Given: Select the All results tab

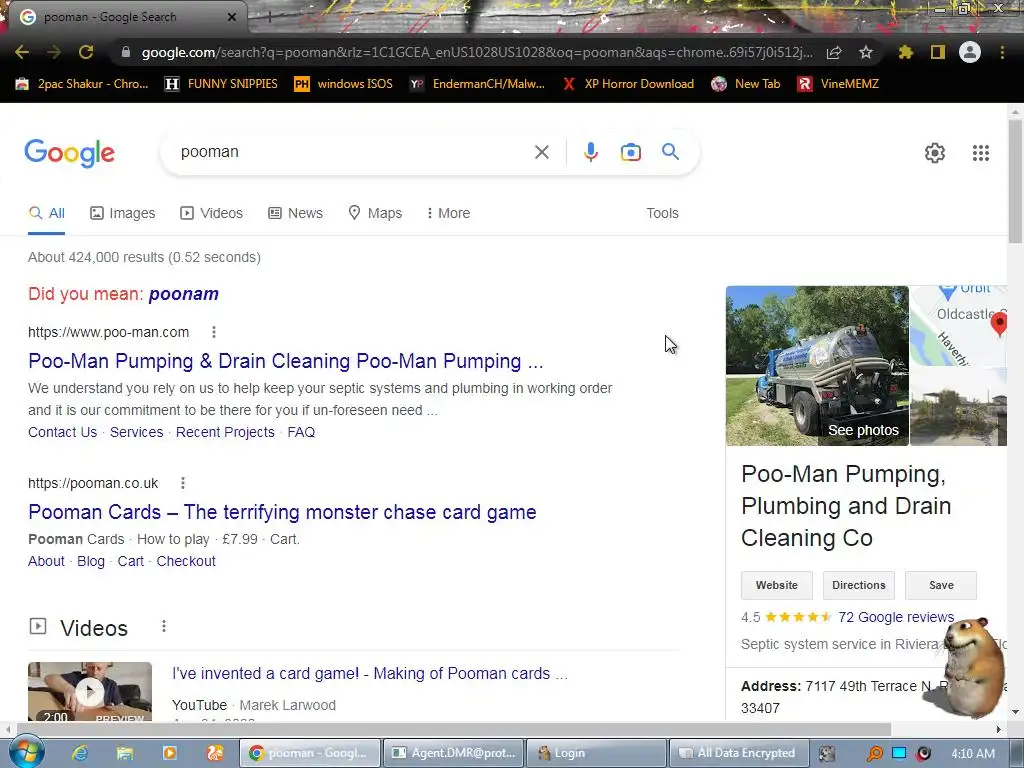Looking at the screenshot, I should 46,213.
